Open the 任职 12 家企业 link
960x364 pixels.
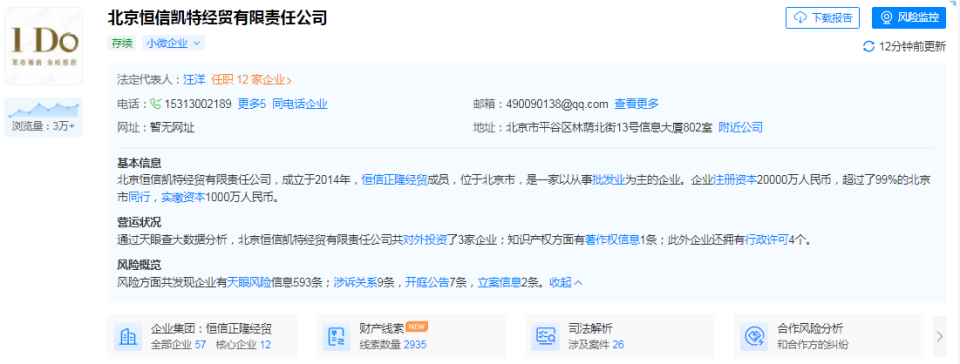pyautogui.click(x=251, y=80)
